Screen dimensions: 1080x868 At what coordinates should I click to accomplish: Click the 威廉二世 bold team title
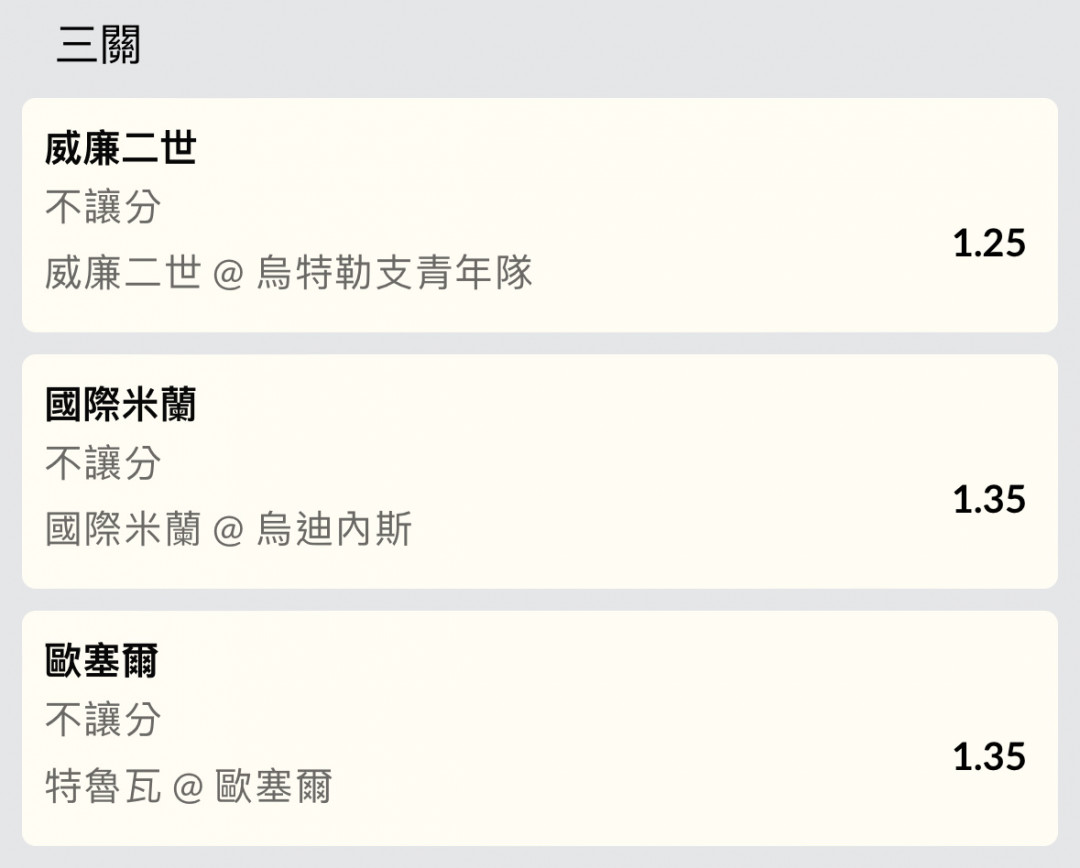point(121,148)
